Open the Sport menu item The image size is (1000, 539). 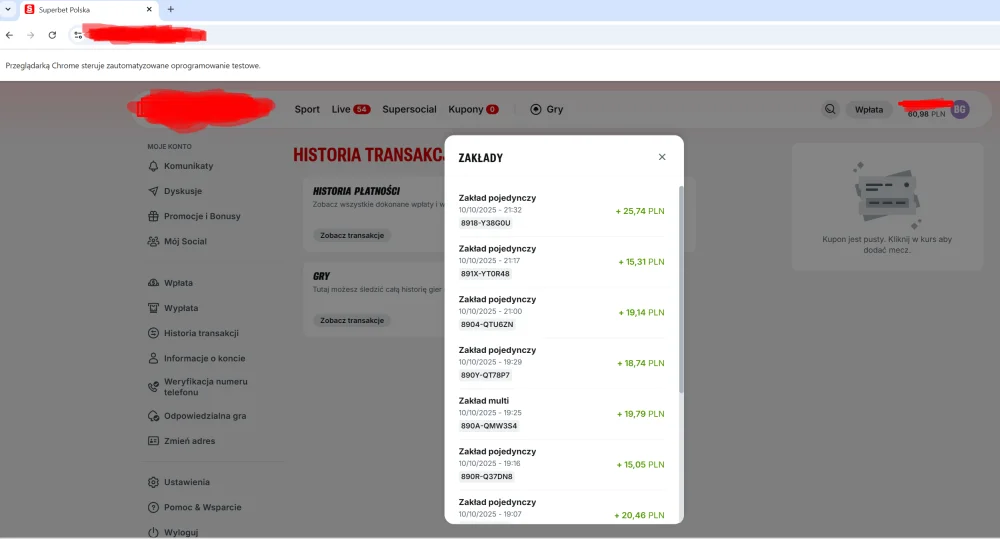(x=307, y=109)
